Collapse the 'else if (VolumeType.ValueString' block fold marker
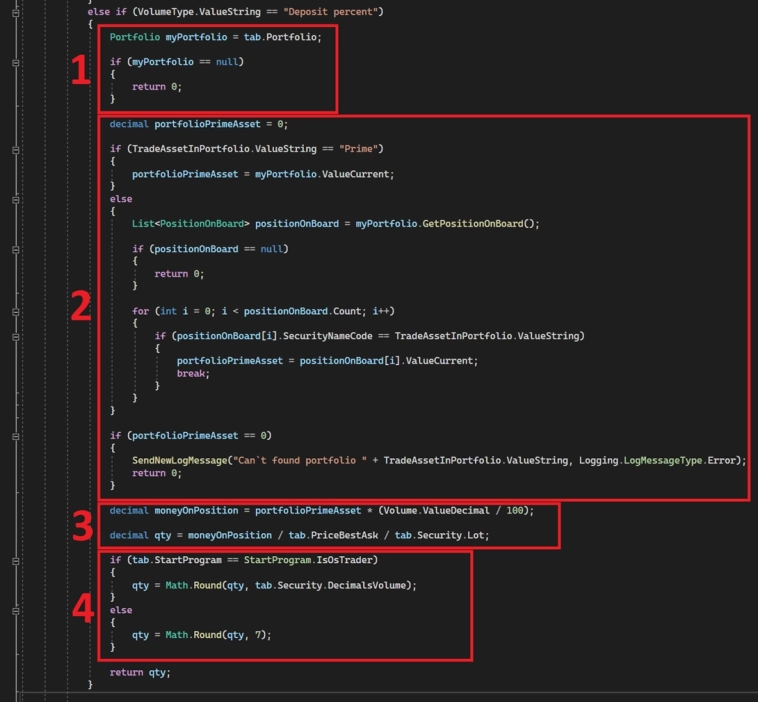 (15, 13)
